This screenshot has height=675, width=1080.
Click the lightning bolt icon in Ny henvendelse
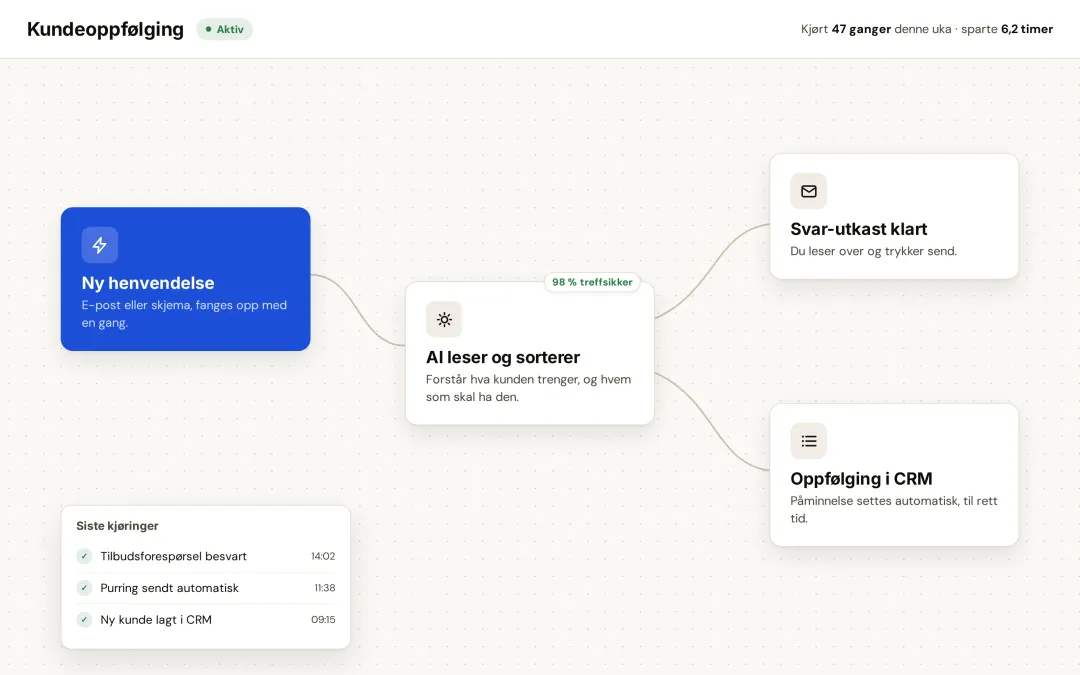click(100, 245)
